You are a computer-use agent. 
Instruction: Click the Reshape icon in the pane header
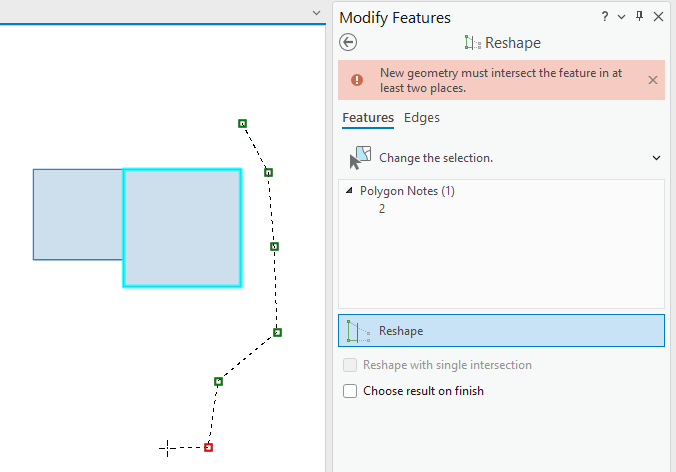[x=473, y=43]
